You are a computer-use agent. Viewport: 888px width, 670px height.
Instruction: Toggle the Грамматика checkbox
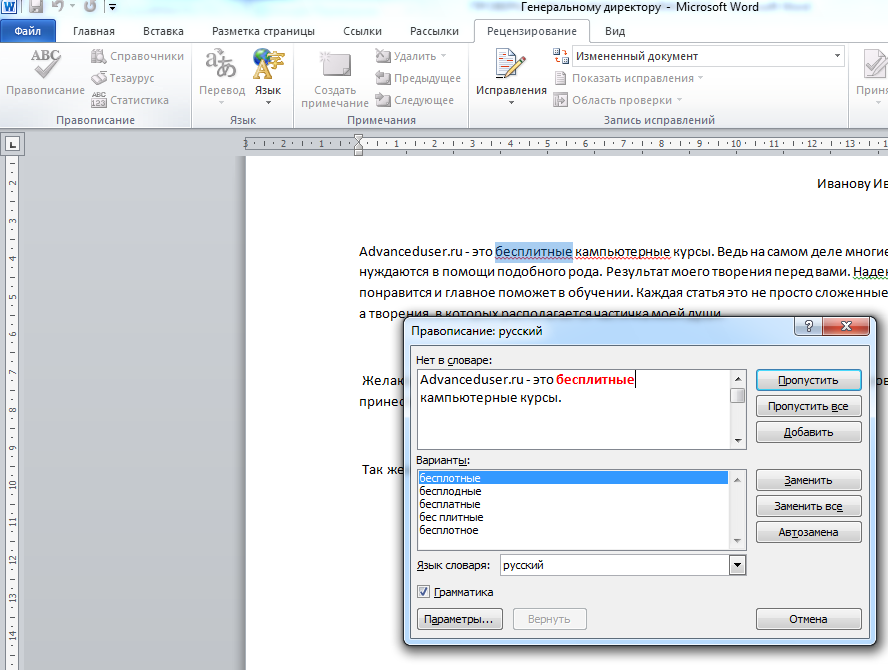pyautogui.click(x=423, y=592)
